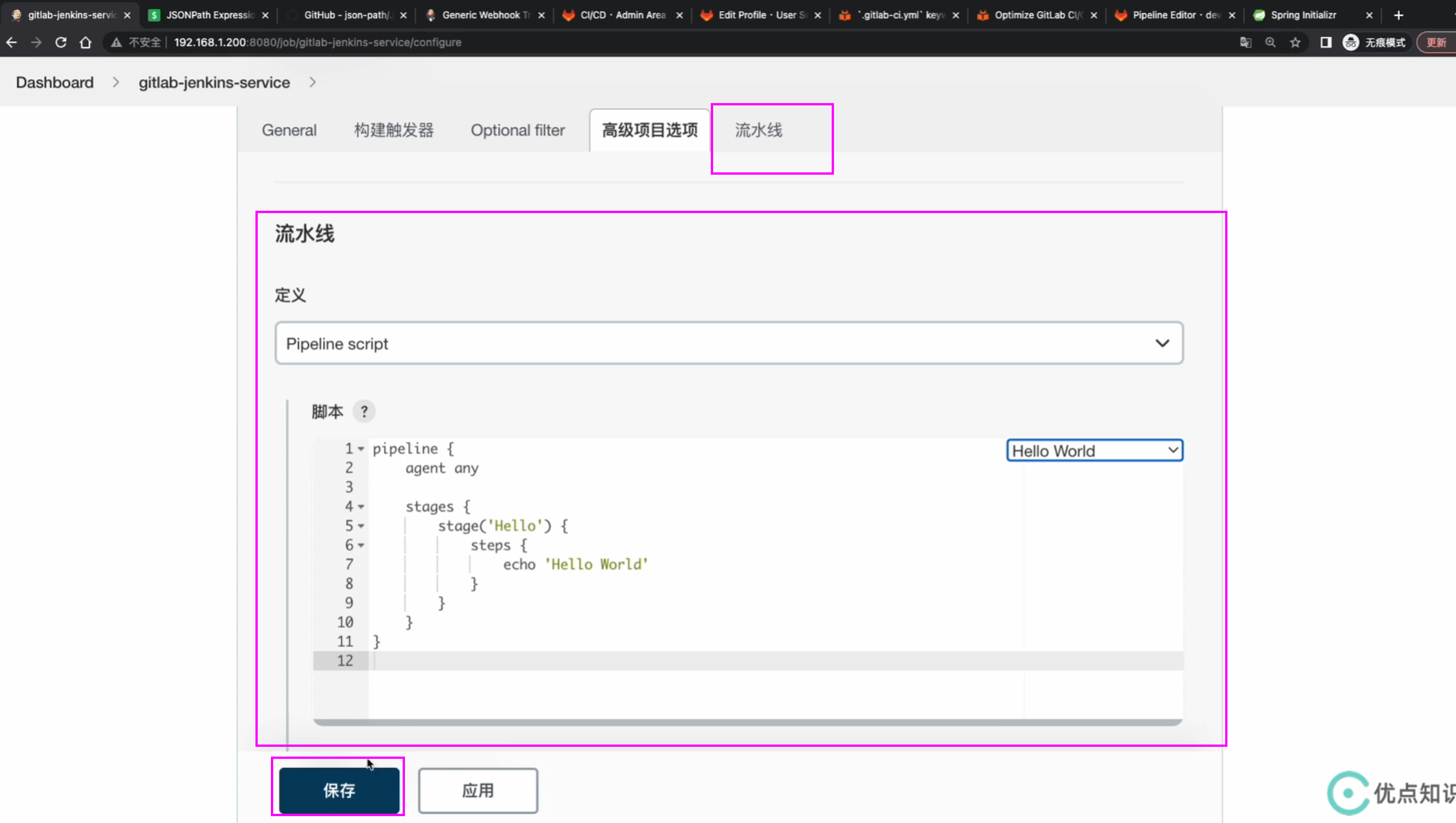
Task: Click the script editor horizontal scrollbar
Action: coord(747,722)
